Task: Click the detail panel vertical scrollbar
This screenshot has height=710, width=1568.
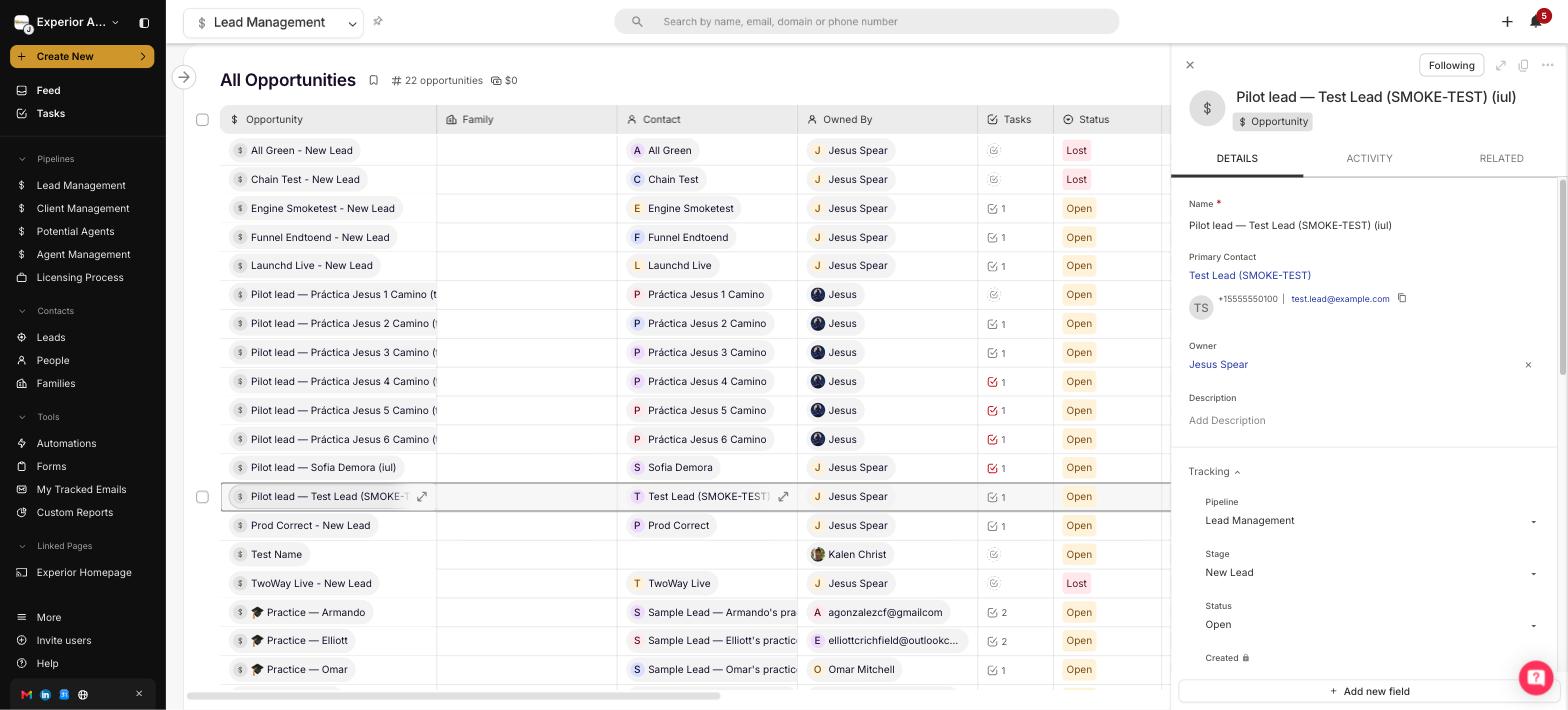Action: 1563,278
